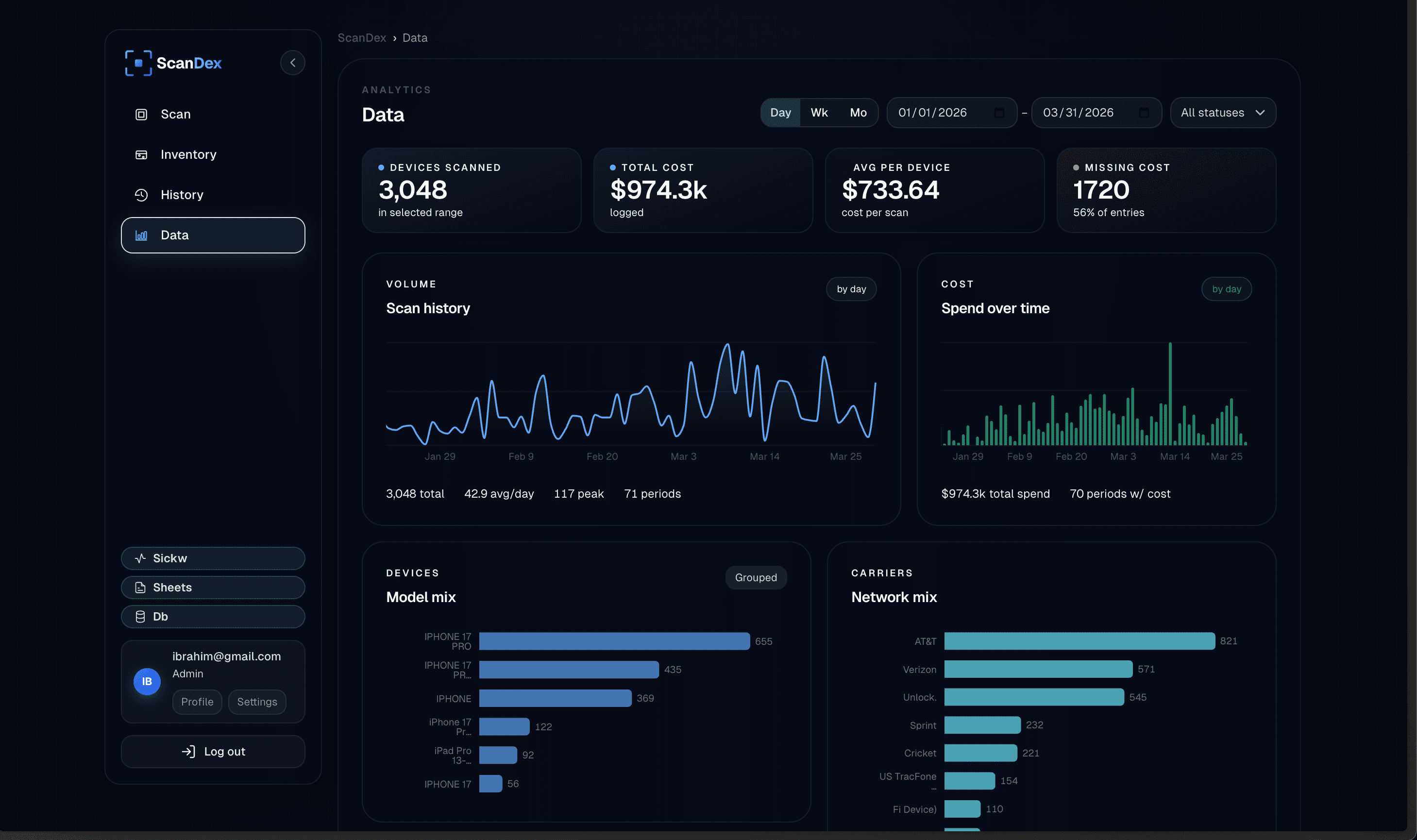
Task: Open the All statuses dropdown
Action: point(1222,112)
